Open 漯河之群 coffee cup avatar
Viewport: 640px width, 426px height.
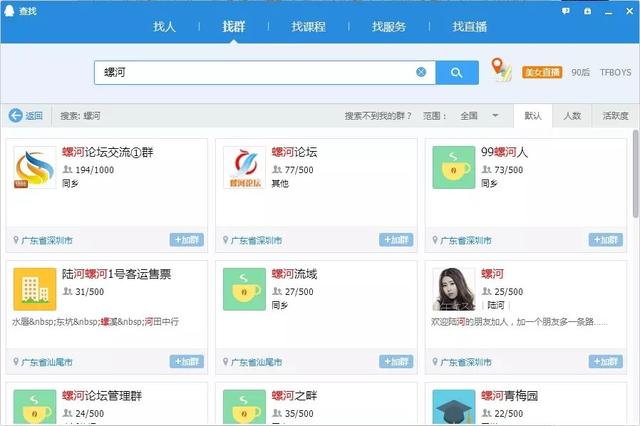click(x=244, y=407)
